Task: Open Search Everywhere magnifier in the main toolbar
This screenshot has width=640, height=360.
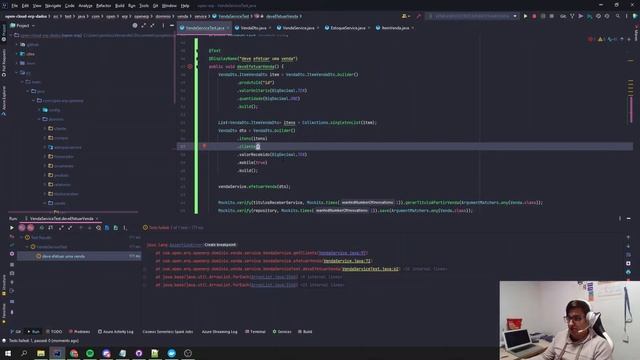Action: [x=618, y=16]
